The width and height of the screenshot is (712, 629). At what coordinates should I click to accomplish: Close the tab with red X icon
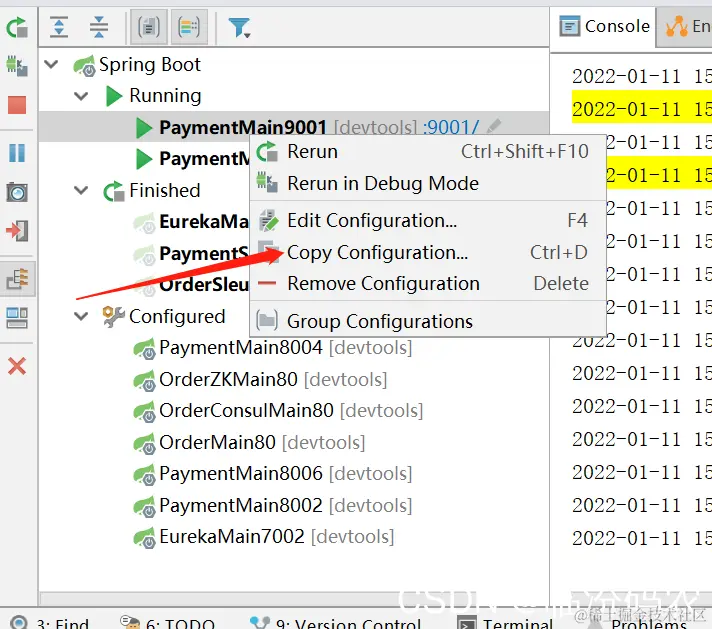click(x=17, y=366)
